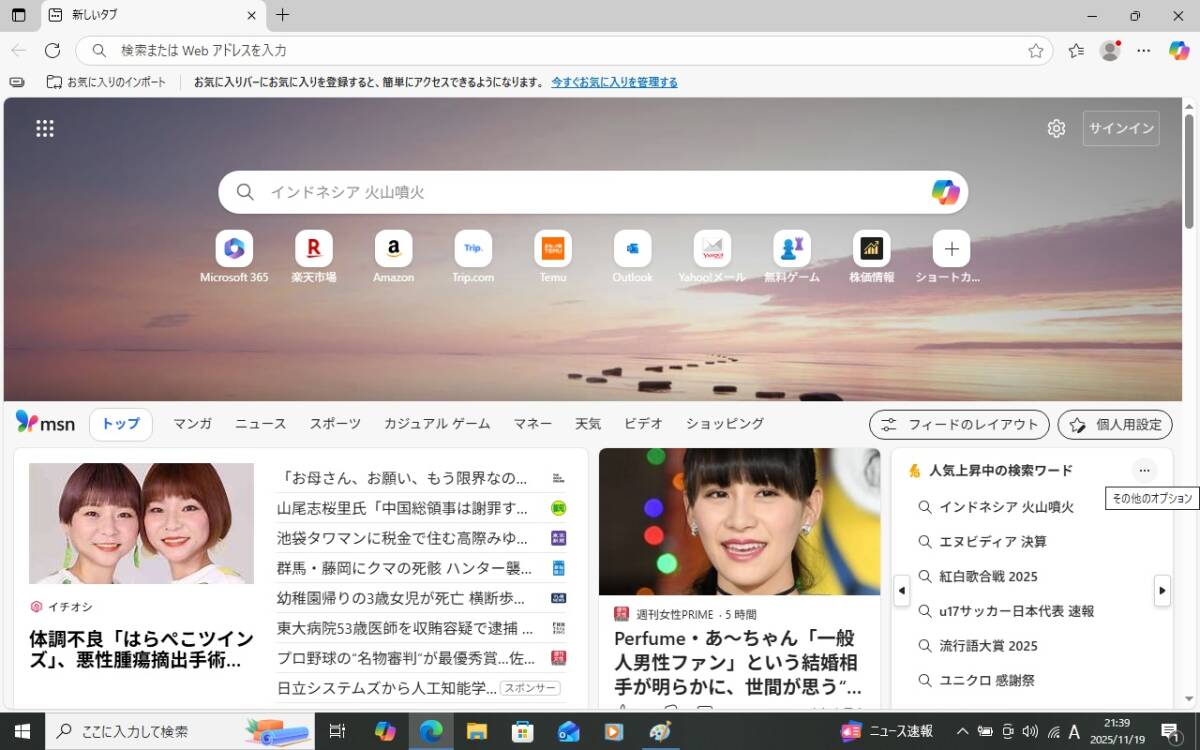Image resolution: width=1200 pixels, height=750 pixels.
Task: Switch to the ビデオ tab
Action: [x=643, y=424]
